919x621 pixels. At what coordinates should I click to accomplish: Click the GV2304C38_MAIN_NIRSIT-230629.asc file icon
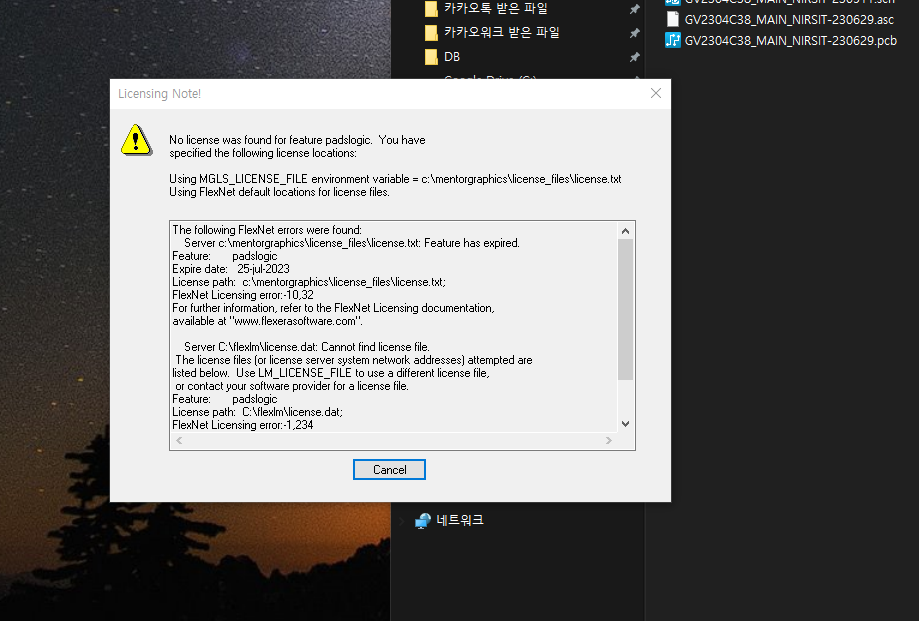[673, 19]
